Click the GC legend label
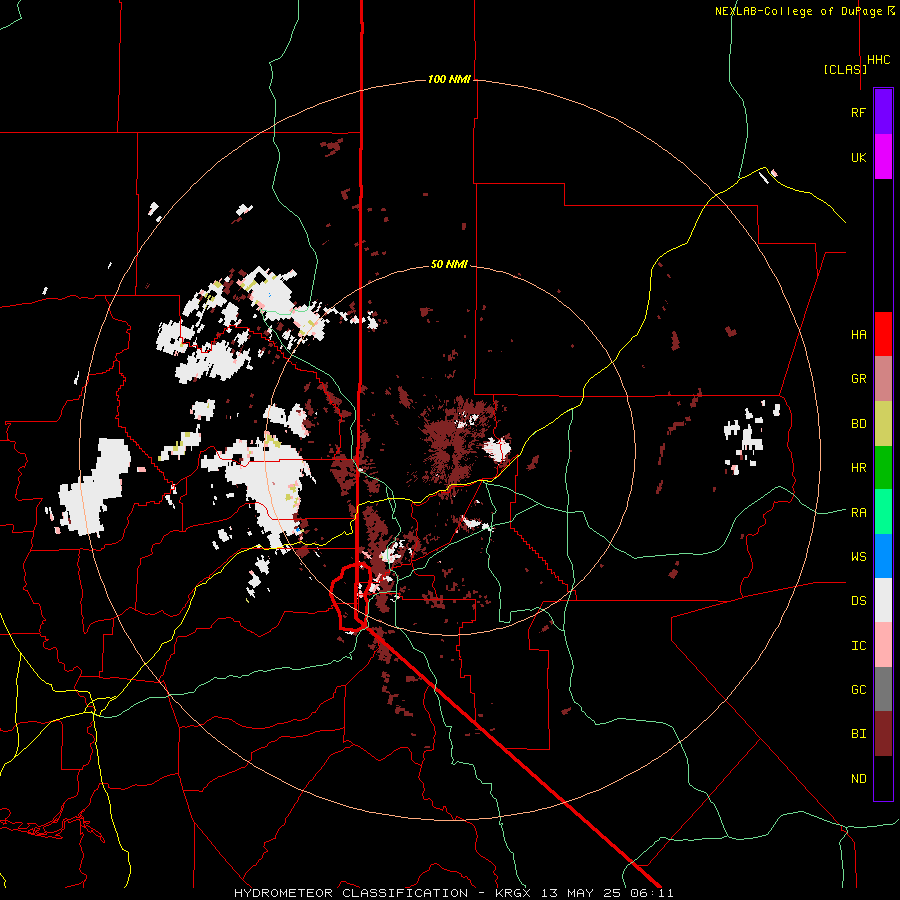900x900 pixels. [x=858, y=689]
